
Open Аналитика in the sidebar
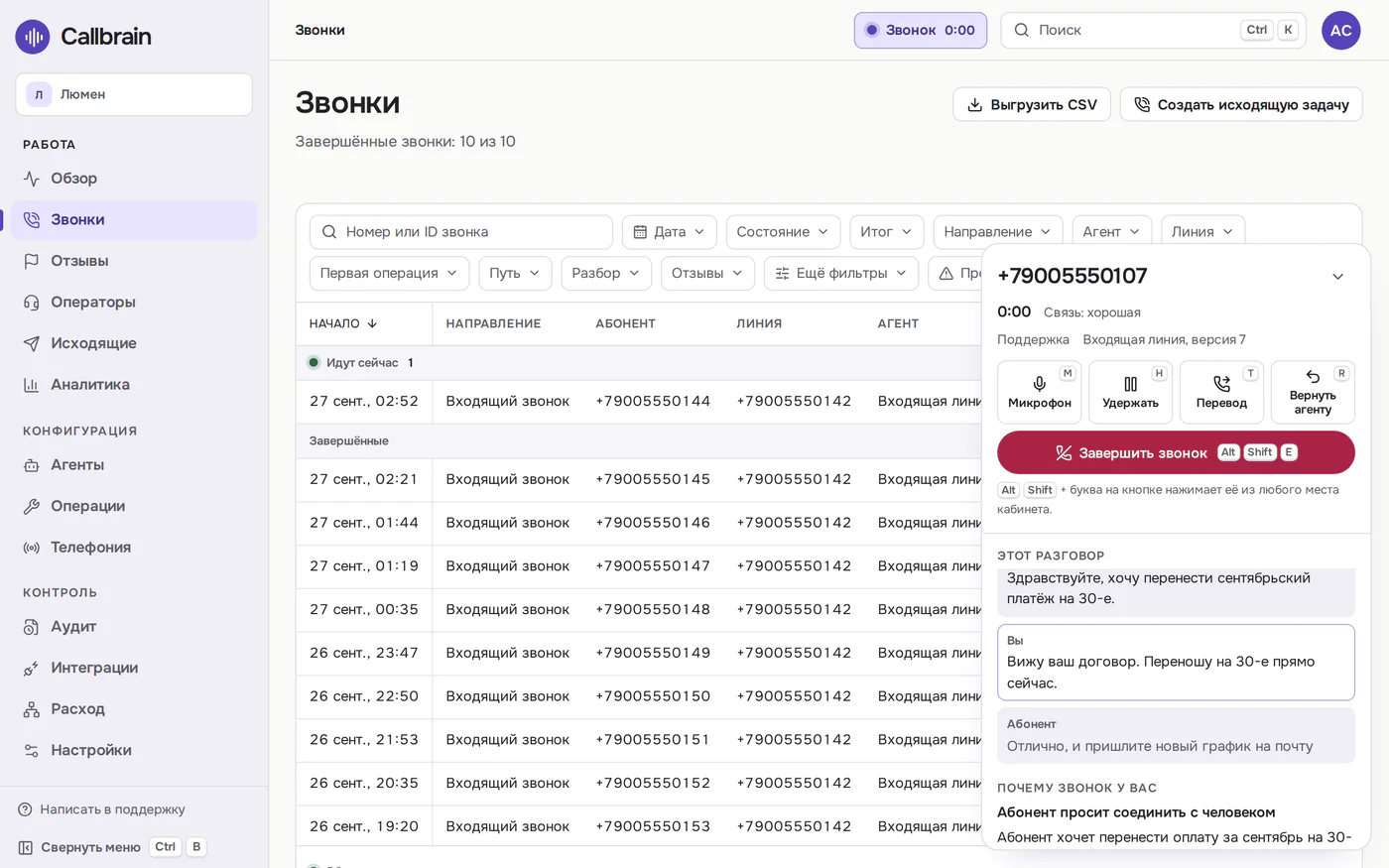(134, 385)
